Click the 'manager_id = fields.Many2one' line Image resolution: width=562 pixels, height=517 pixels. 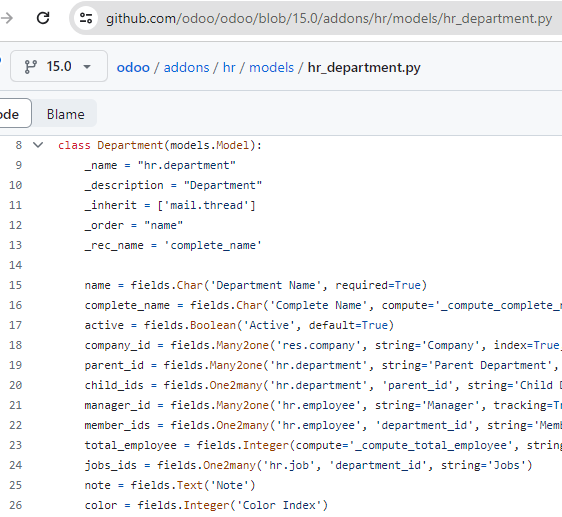(323, 405)
